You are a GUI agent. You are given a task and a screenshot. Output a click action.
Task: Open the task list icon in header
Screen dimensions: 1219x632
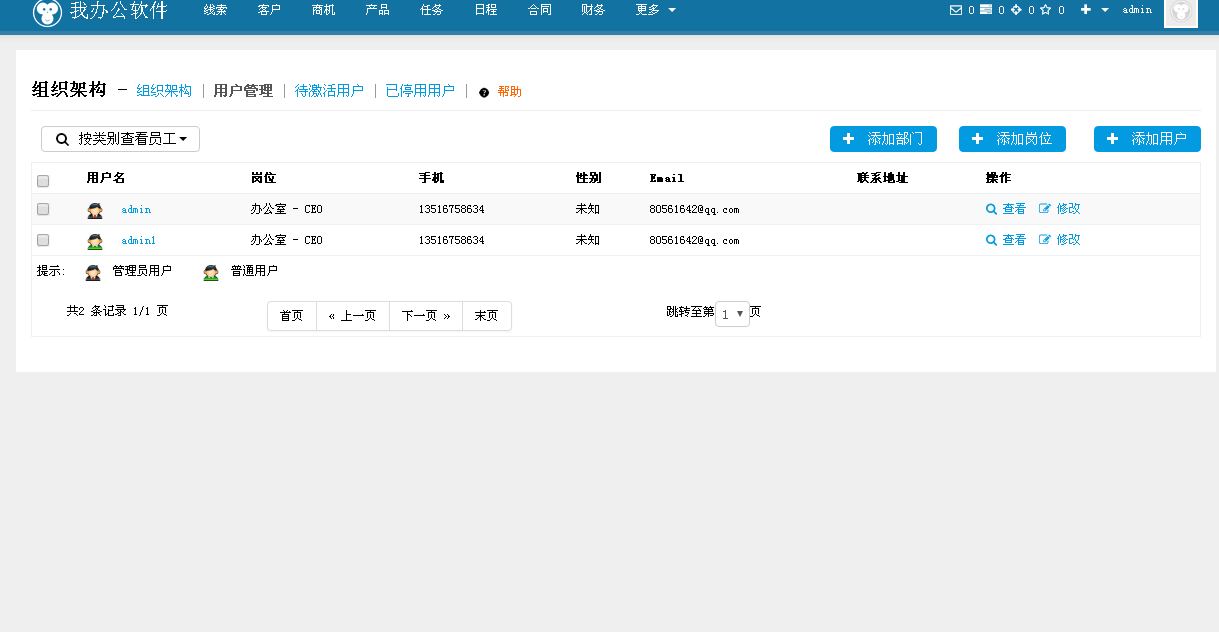[x=986, y=10]
